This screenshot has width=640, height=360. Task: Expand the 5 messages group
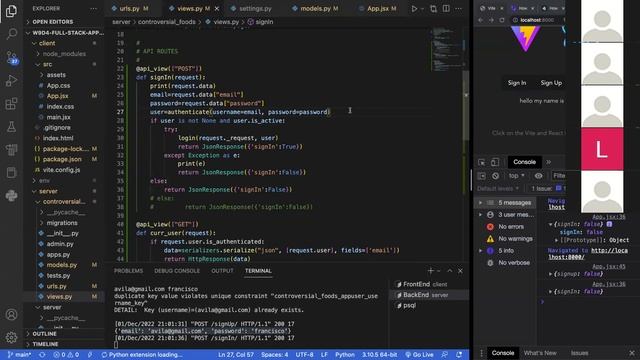(506, 202)
